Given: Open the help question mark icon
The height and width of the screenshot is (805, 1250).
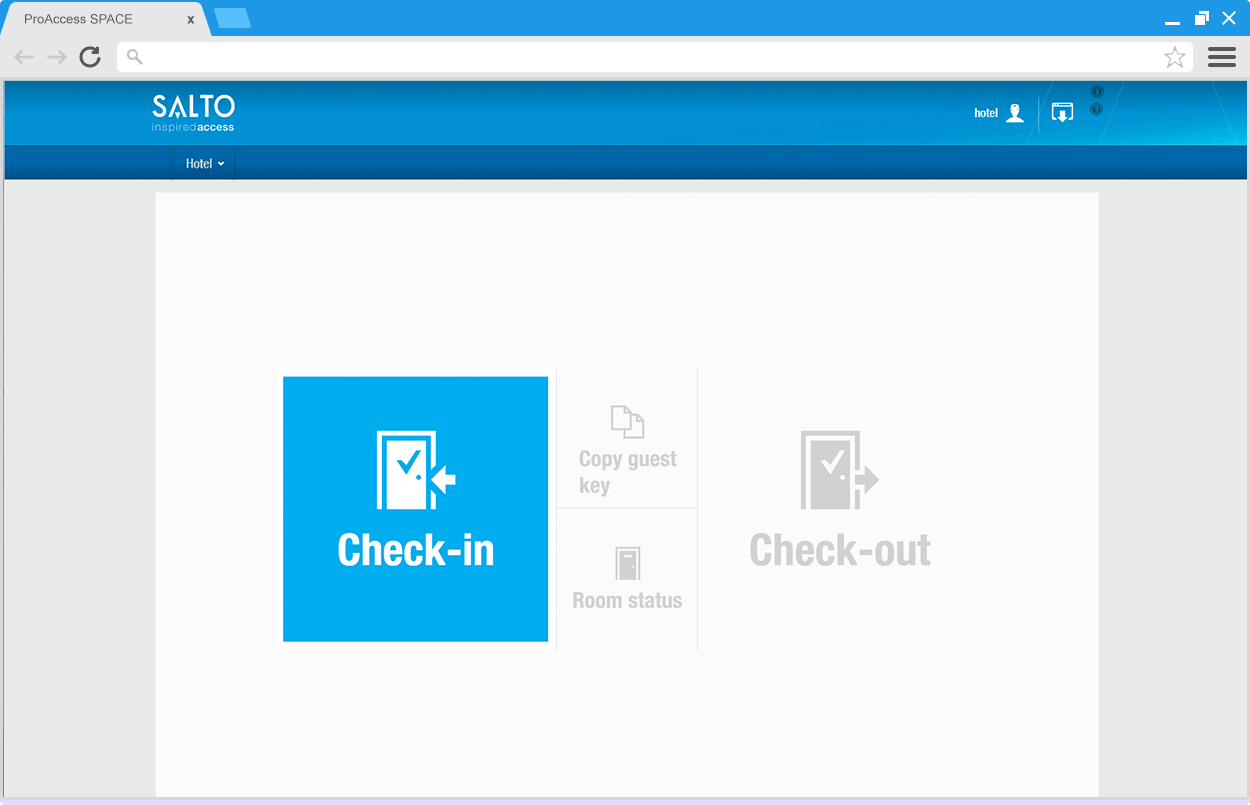Looking at the screenshot, I should (1097, 109).
